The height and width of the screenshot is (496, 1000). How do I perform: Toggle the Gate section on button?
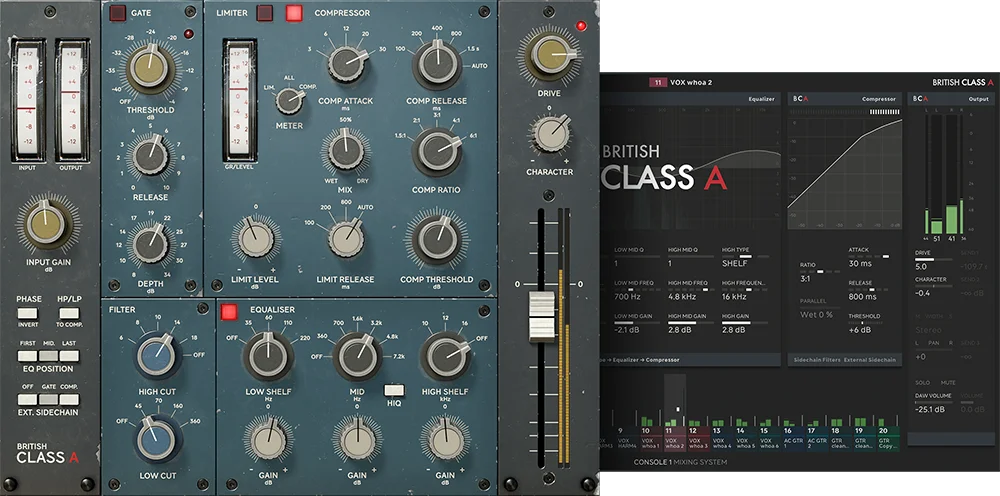117,13
